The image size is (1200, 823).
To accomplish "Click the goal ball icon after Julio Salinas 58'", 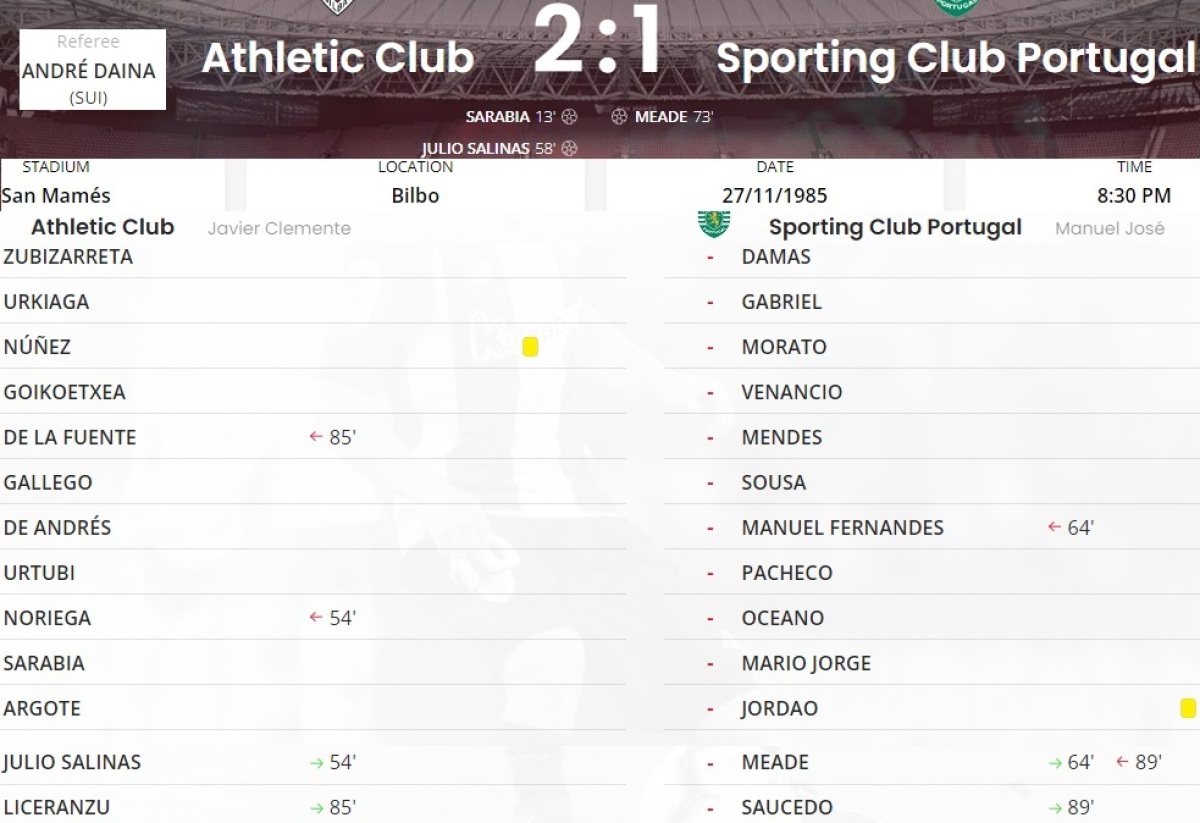I will [x=569, y=148].
